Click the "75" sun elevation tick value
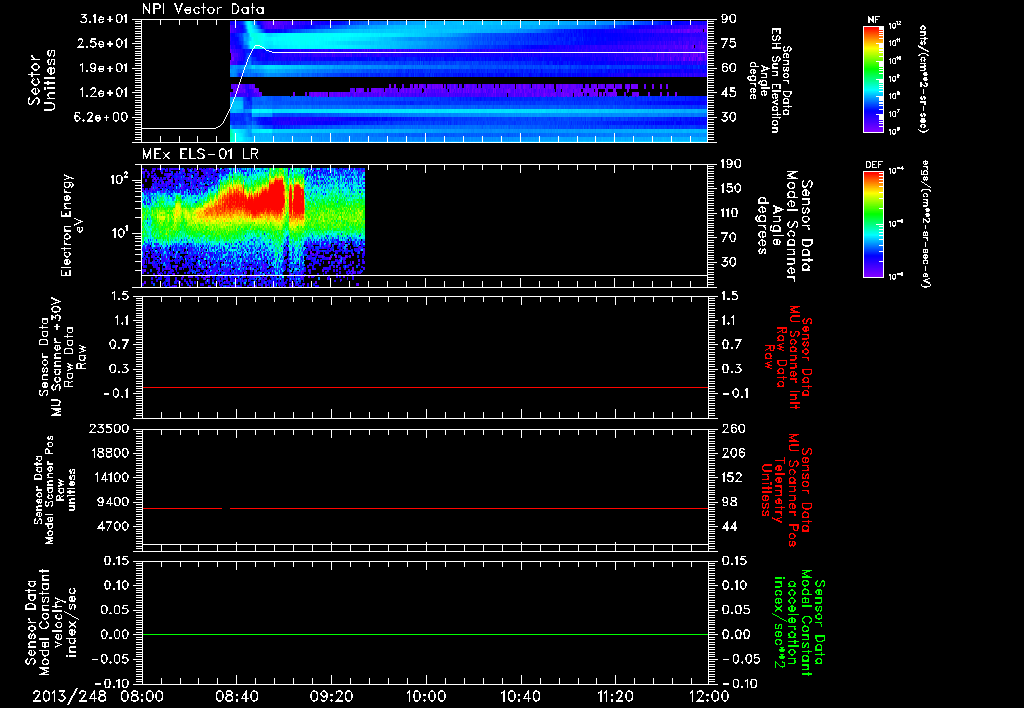This screenshot has height=708, width=1024. [x=729, y=43]
